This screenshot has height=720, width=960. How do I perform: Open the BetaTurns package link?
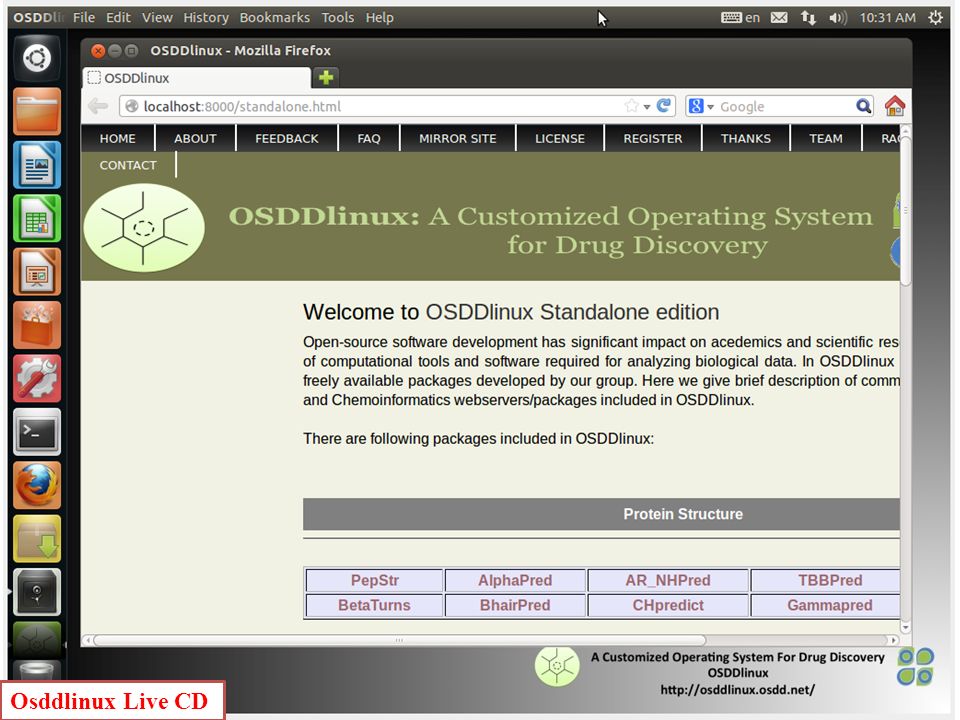[x=375, y=605]
